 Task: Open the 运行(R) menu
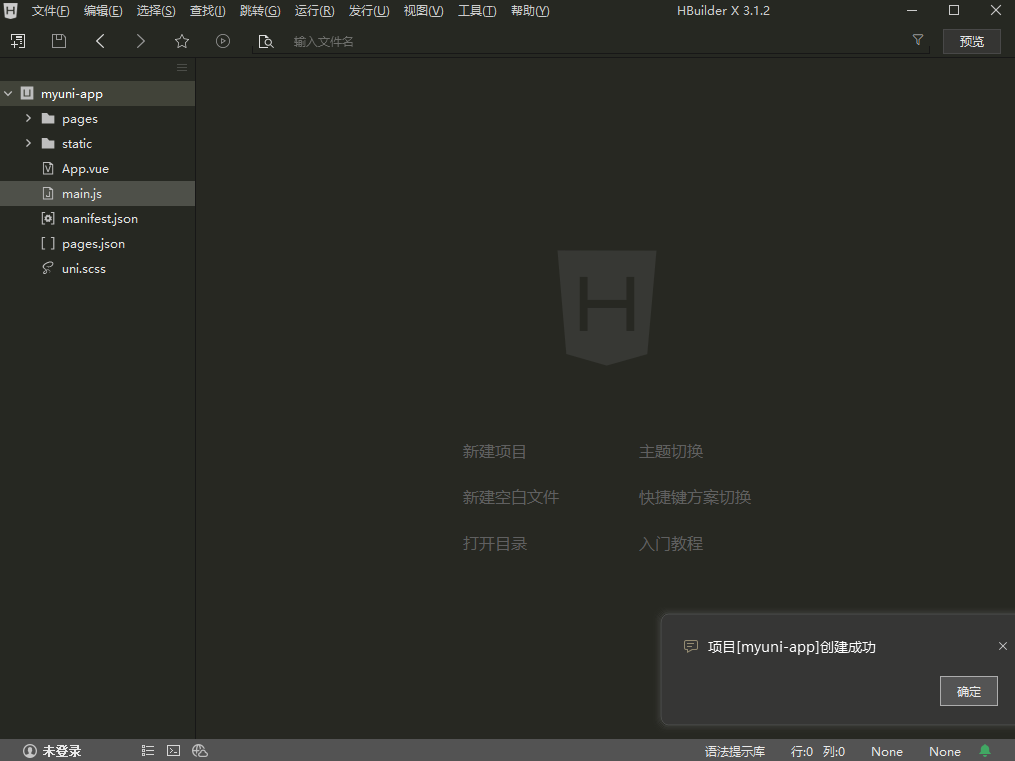pyautogui.click(x=314, y=11)
